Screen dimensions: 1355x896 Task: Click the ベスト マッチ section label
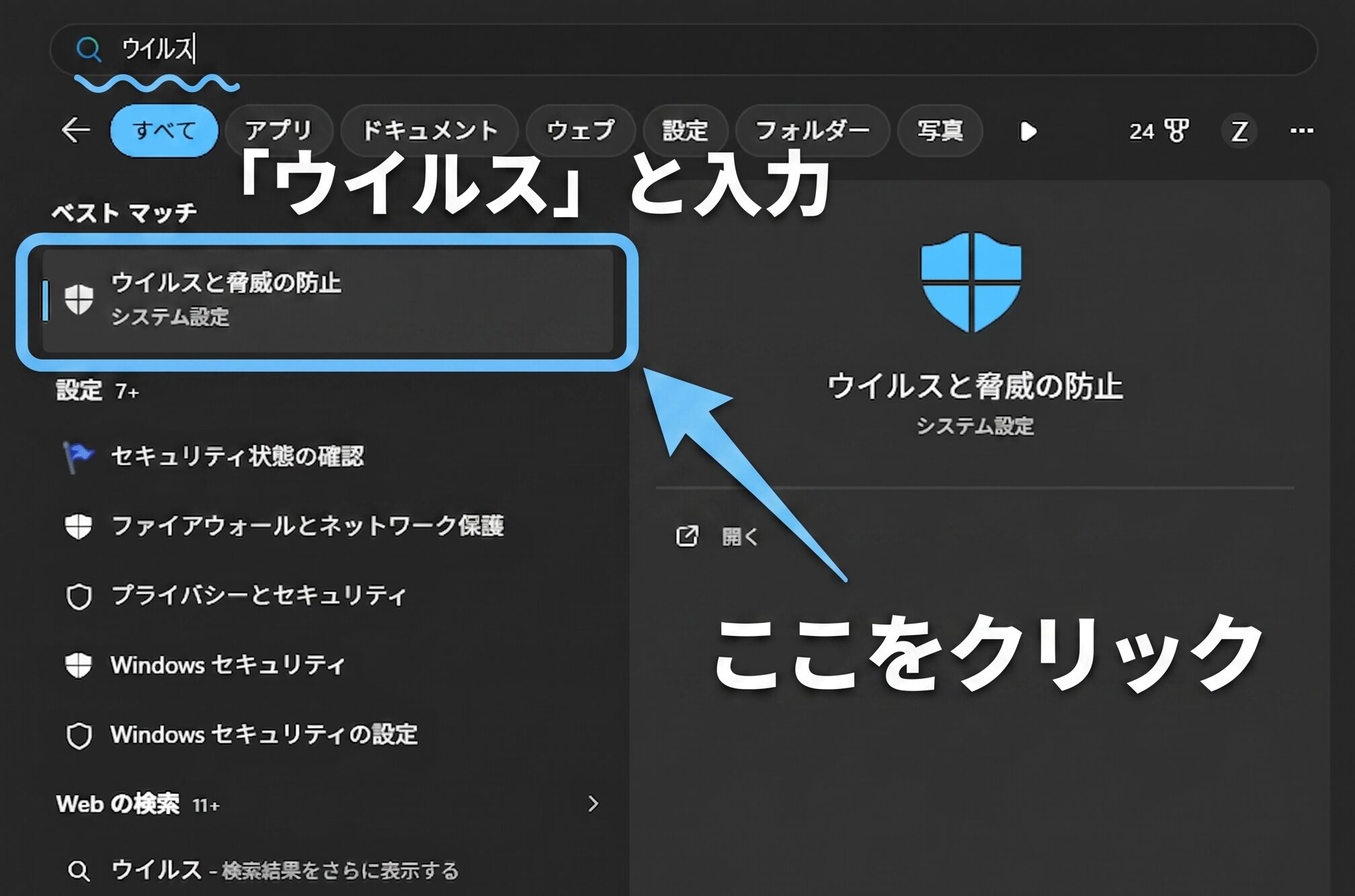tap(125, 212)
